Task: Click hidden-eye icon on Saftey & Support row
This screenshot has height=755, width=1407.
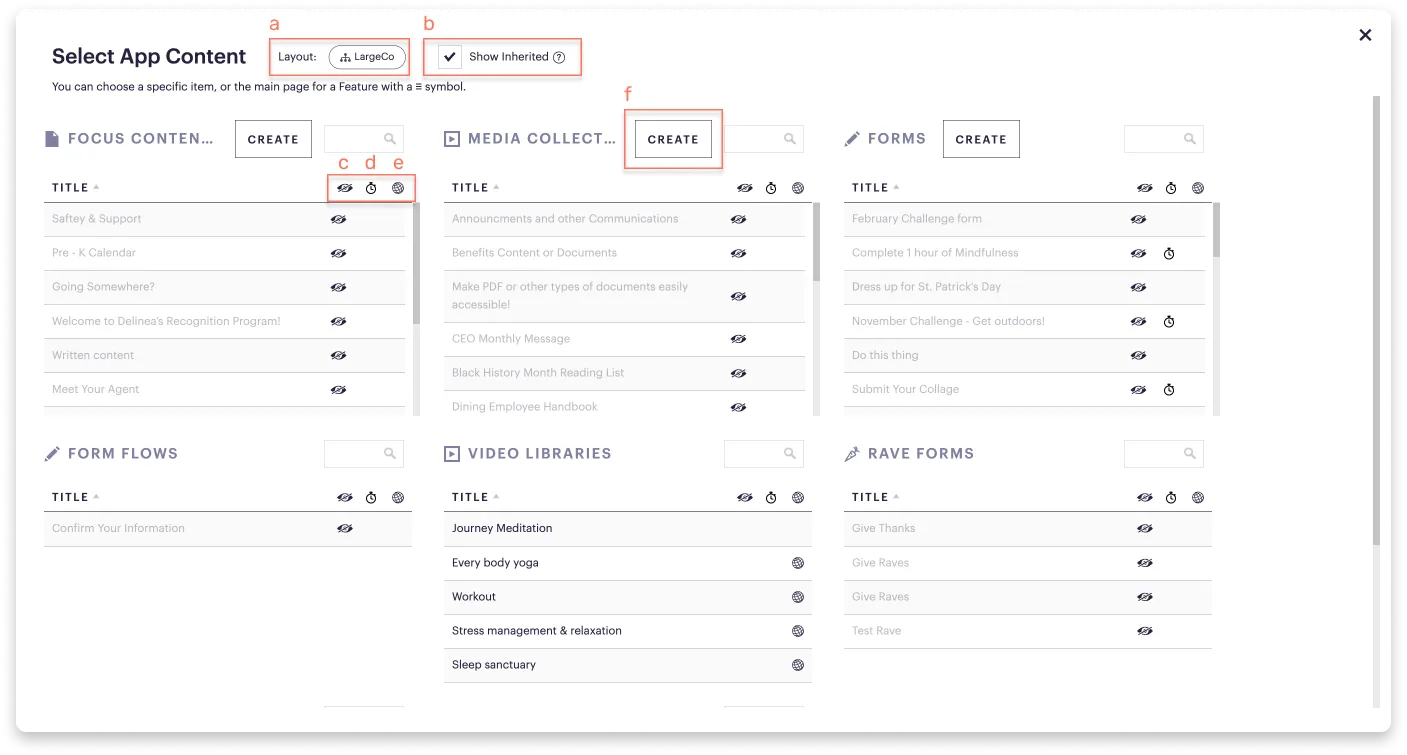Action: [338, 219]
